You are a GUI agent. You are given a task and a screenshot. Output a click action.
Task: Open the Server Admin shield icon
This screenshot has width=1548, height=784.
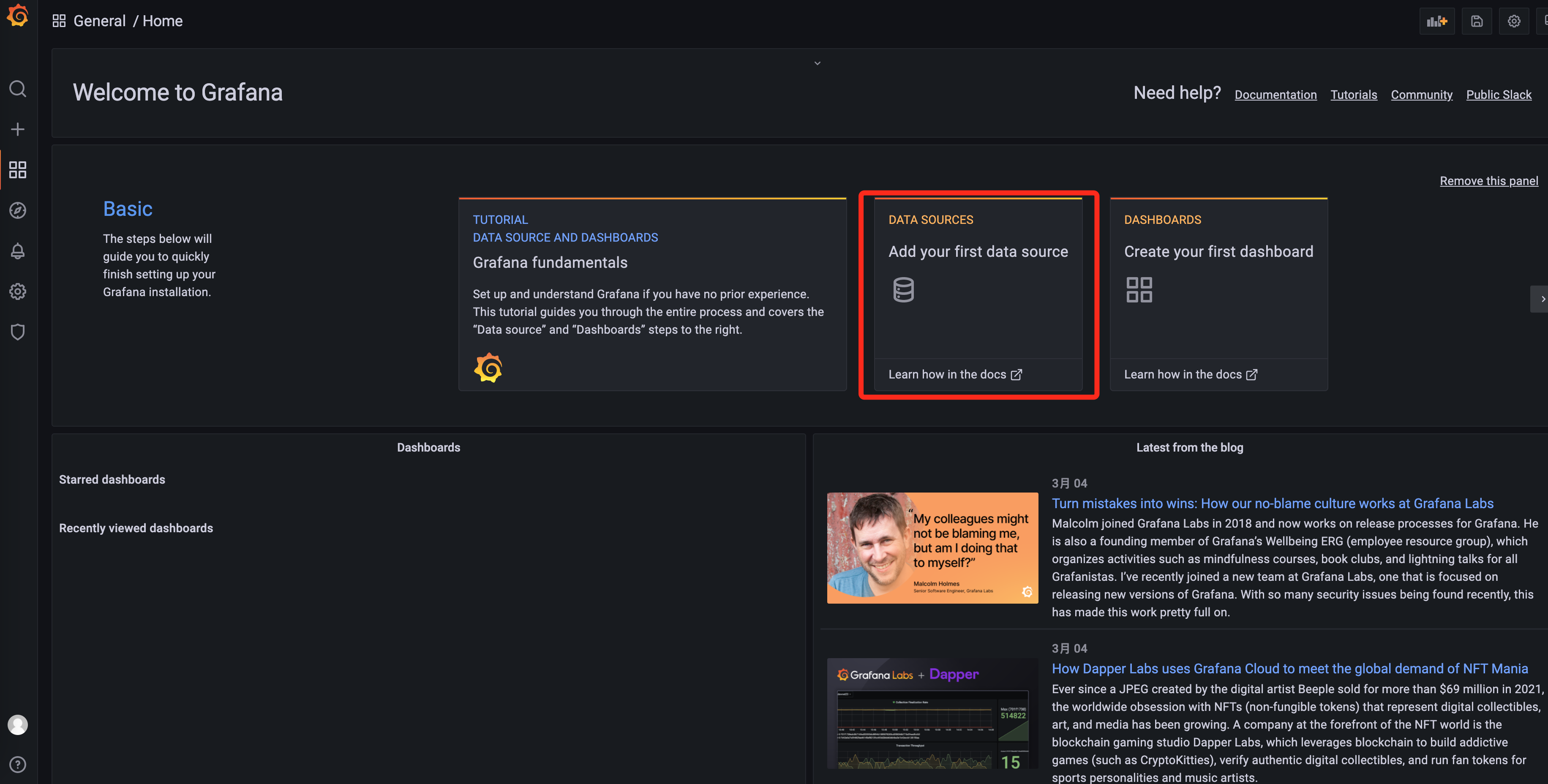point(18,332)
